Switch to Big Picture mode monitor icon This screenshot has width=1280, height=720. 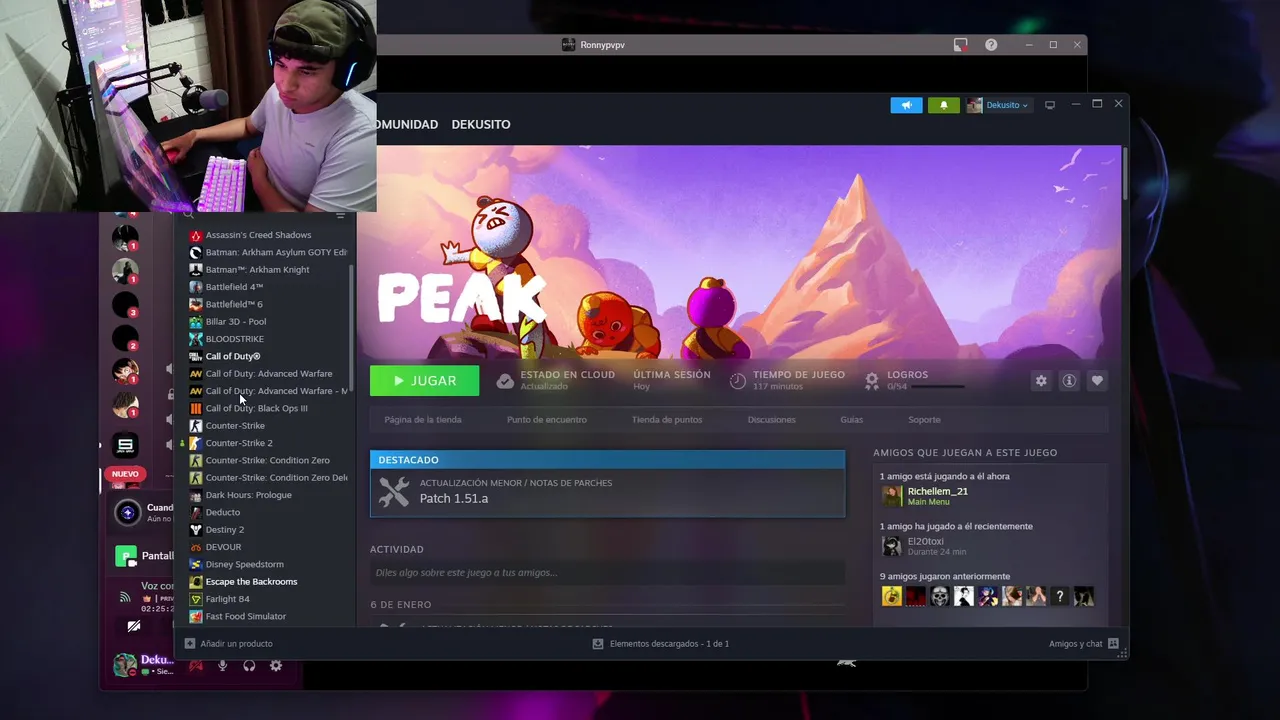[1050, 105]
